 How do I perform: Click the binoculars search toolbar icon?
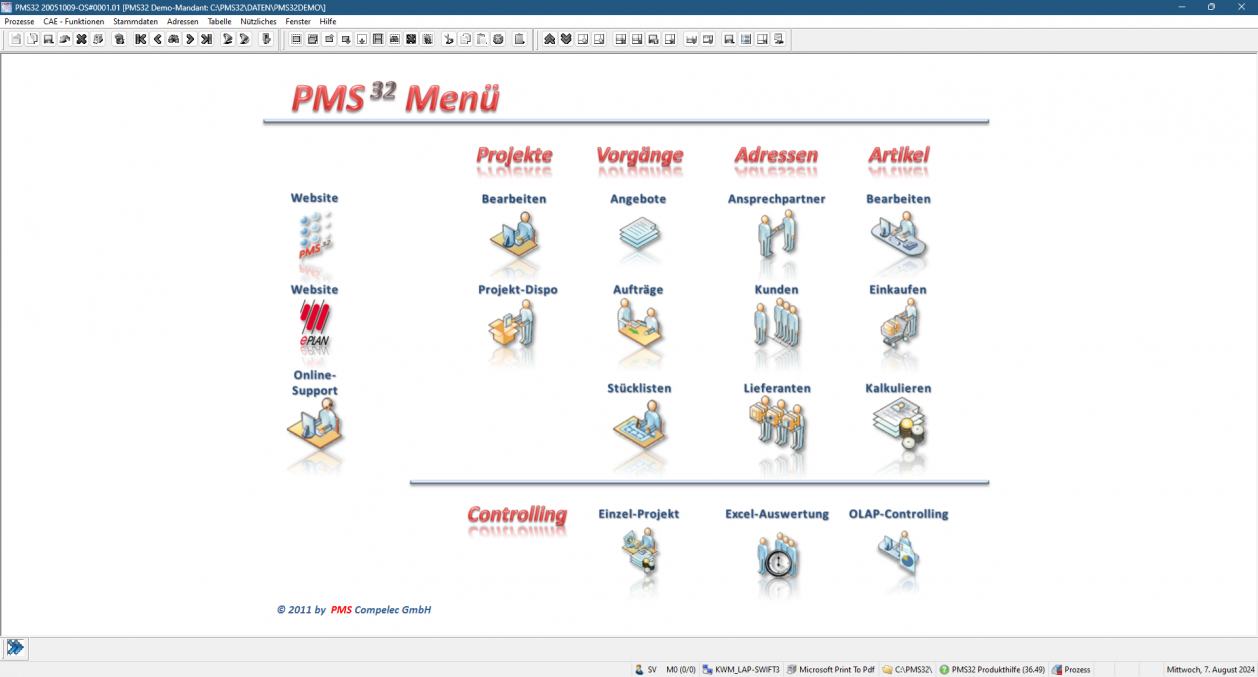tap(173, 40)
